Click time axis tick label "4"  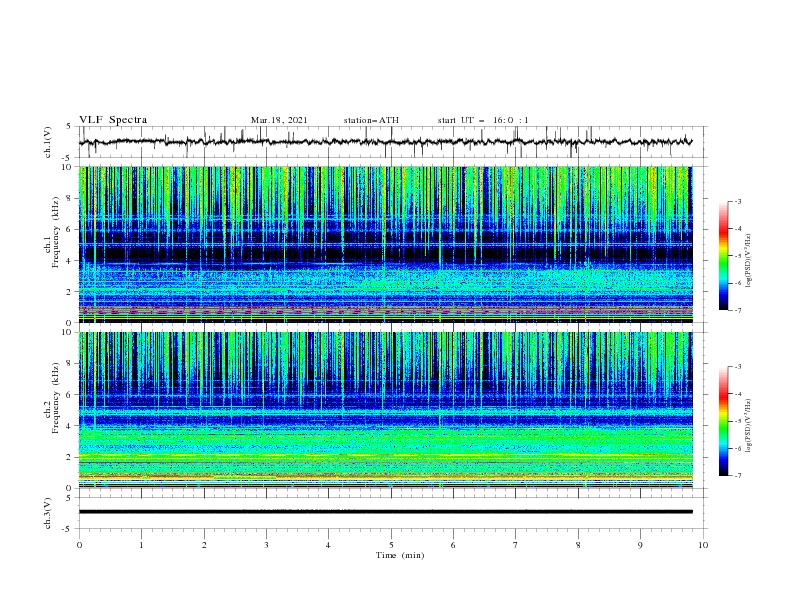(x=328, y=545)
